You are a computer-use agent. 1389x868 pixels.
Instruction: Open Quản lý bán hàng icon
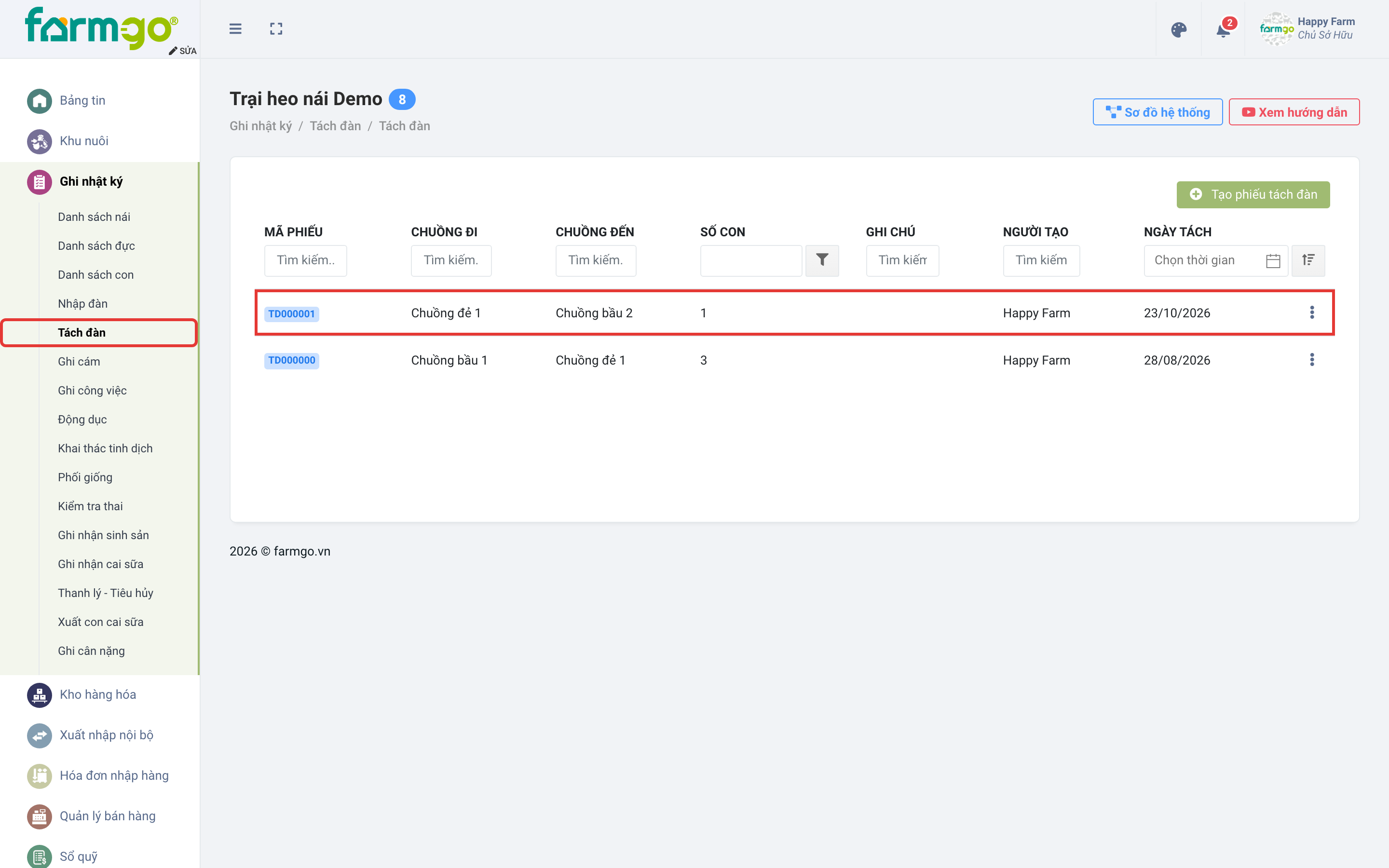pyautogui.click(x=40, y=816)
